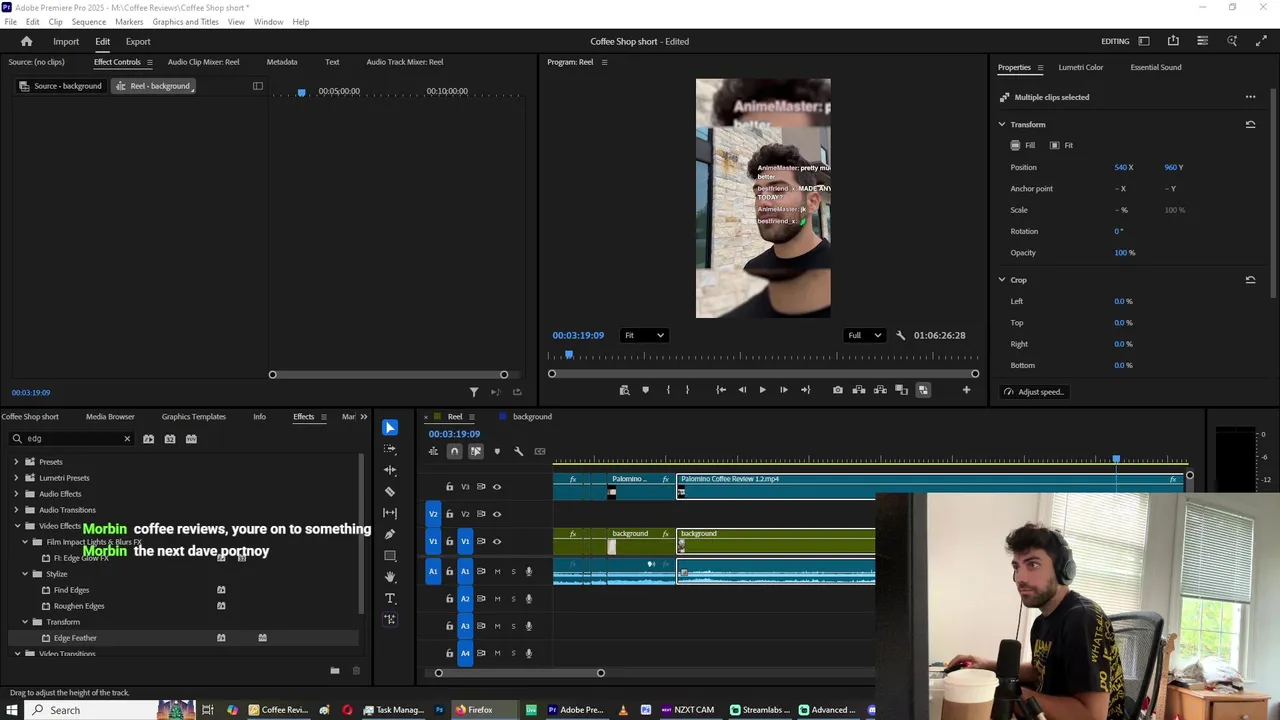Open the Program monitor Fit zoom dropdown
This screenshot has height=720, width=1280.
(x=643, y=336)
